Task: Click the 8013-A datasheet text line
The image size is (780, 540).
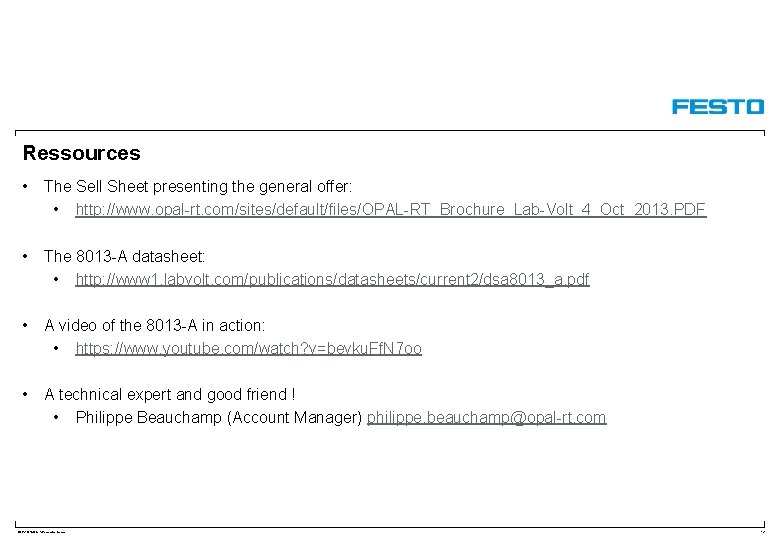Action: (x=124, y=256)
